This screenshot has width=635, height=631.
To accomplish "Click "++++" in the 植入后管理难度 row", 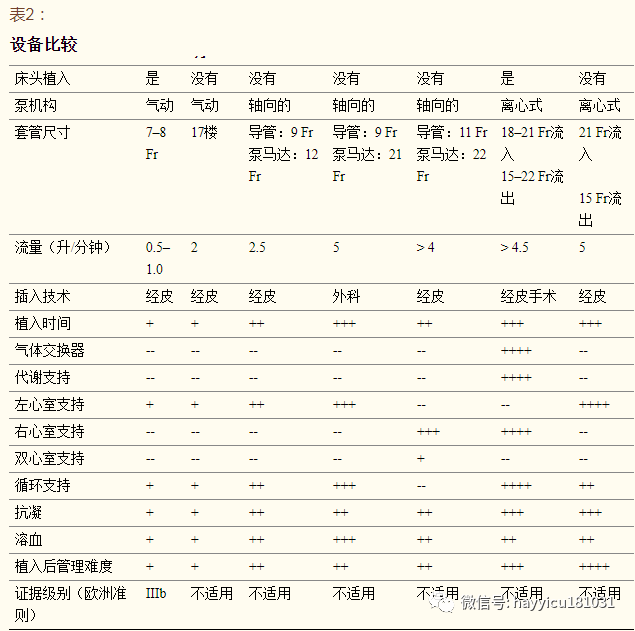I will click(x=594, y=567).
